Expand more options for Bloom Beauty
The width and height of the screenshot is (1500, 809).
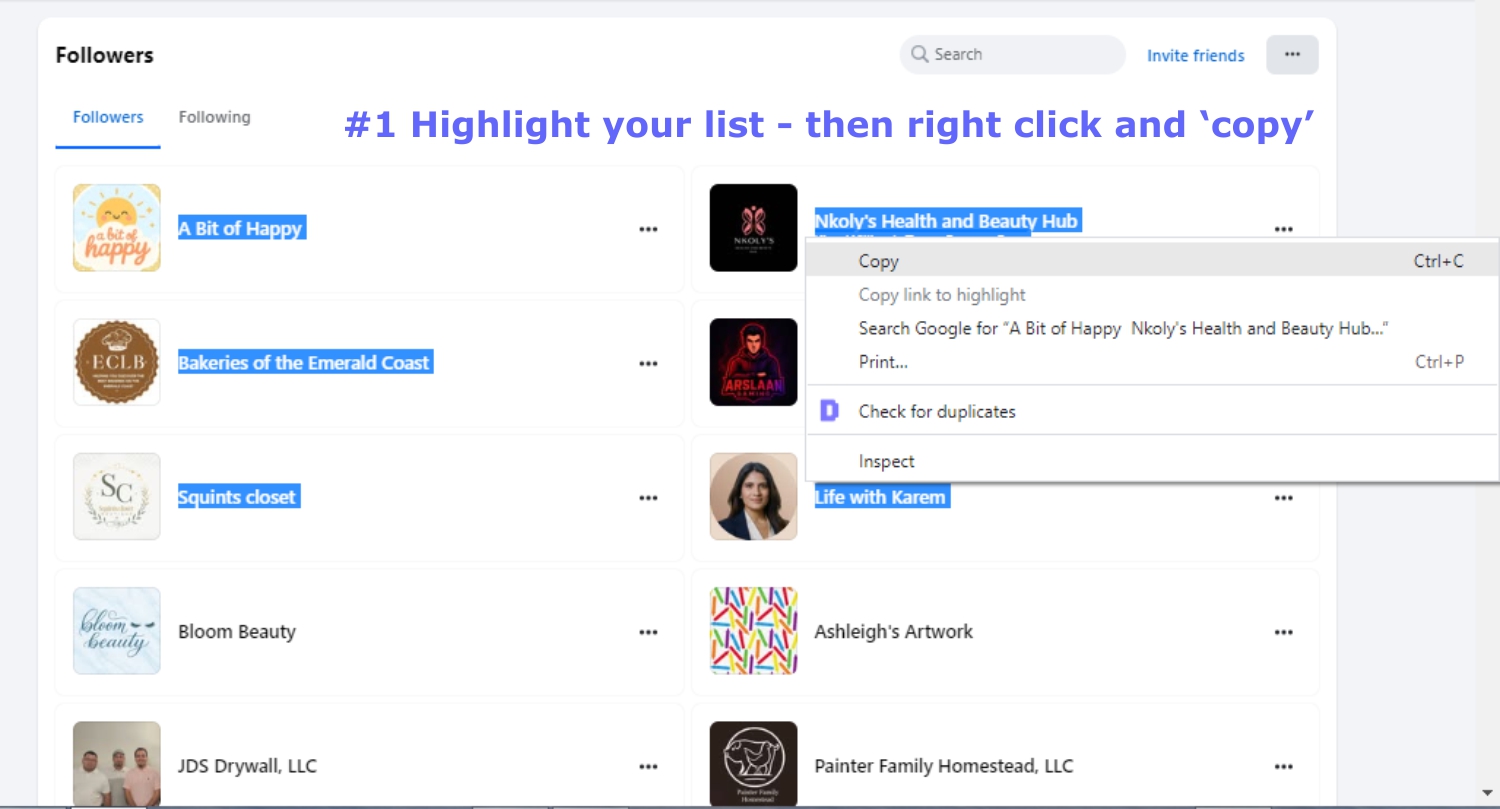pos(648,632)
